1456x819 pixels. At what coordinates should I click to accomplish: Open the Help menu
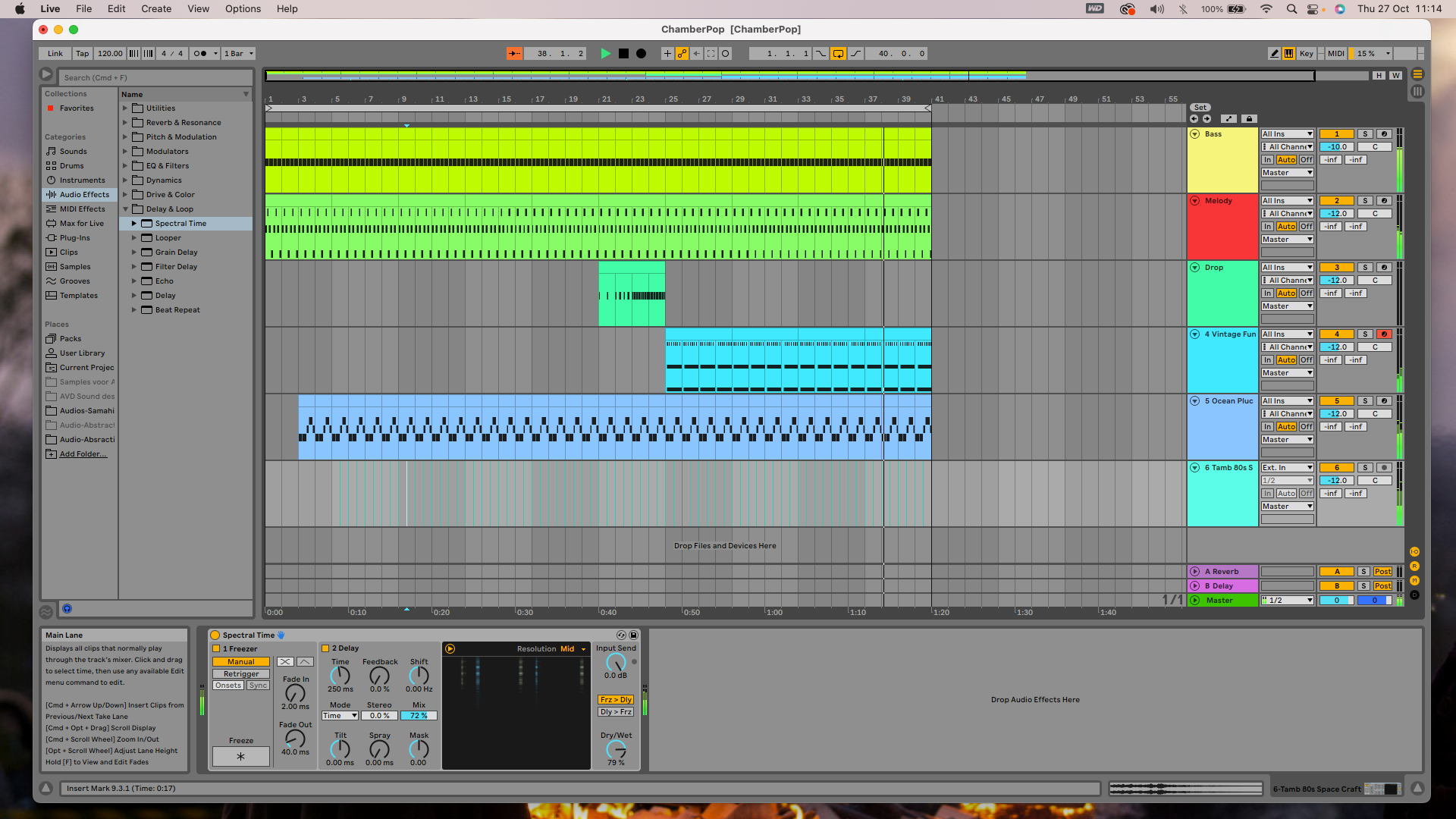(287, 9)
